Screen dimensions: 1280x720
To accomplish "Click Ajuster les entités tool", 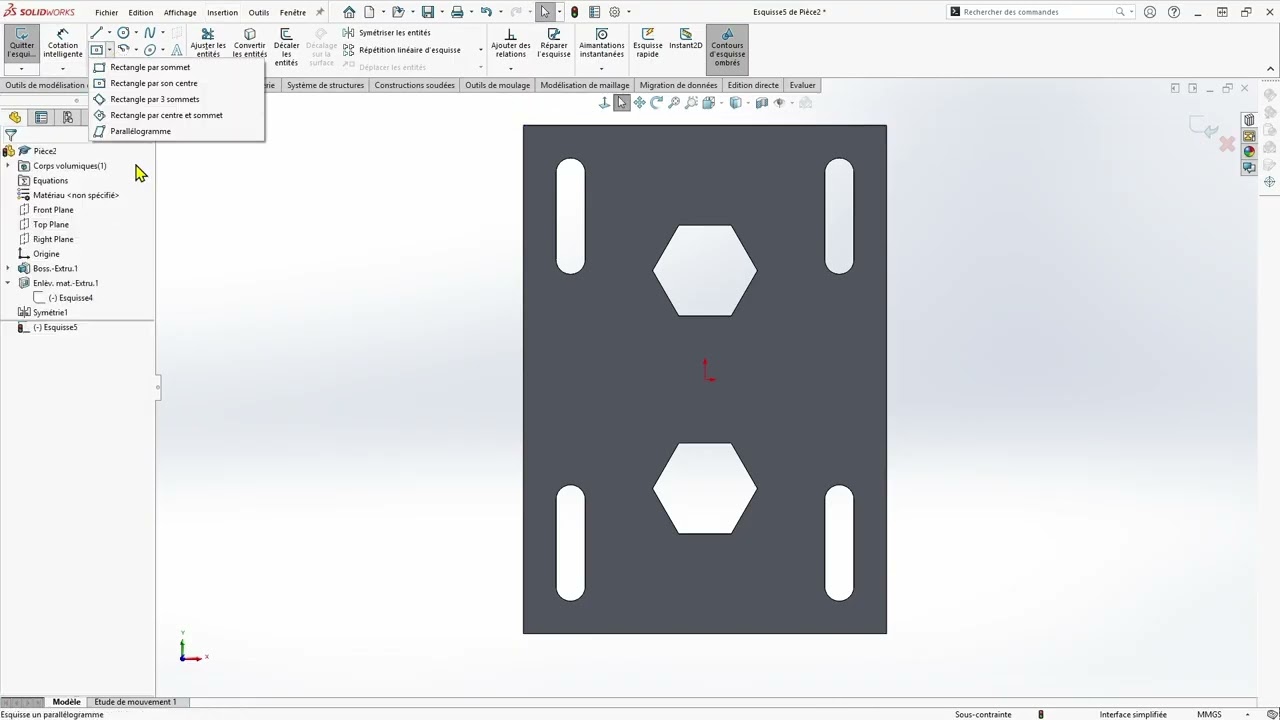I will [208, 44].
